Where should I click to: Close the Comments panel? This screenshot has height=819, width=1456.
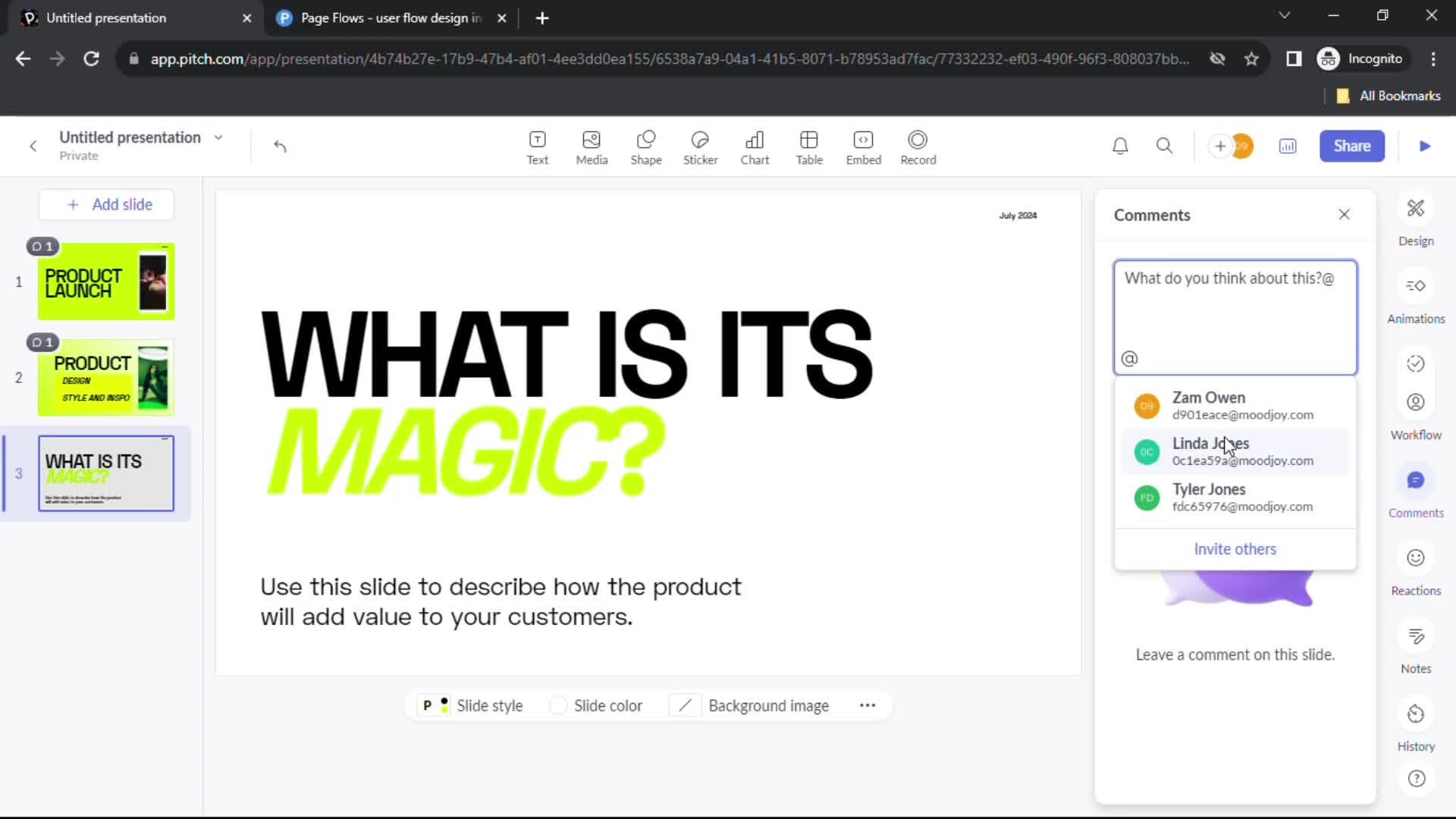click(1344, 214)
